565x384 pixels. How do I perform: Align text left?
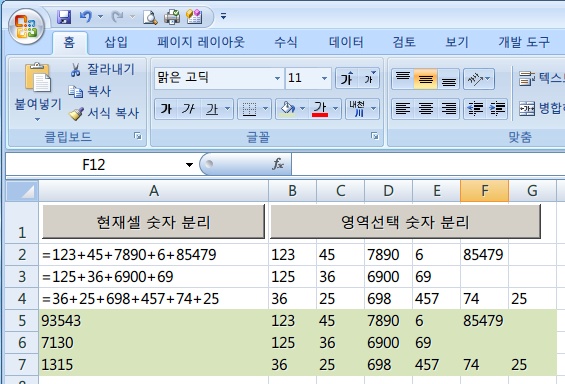402,109
